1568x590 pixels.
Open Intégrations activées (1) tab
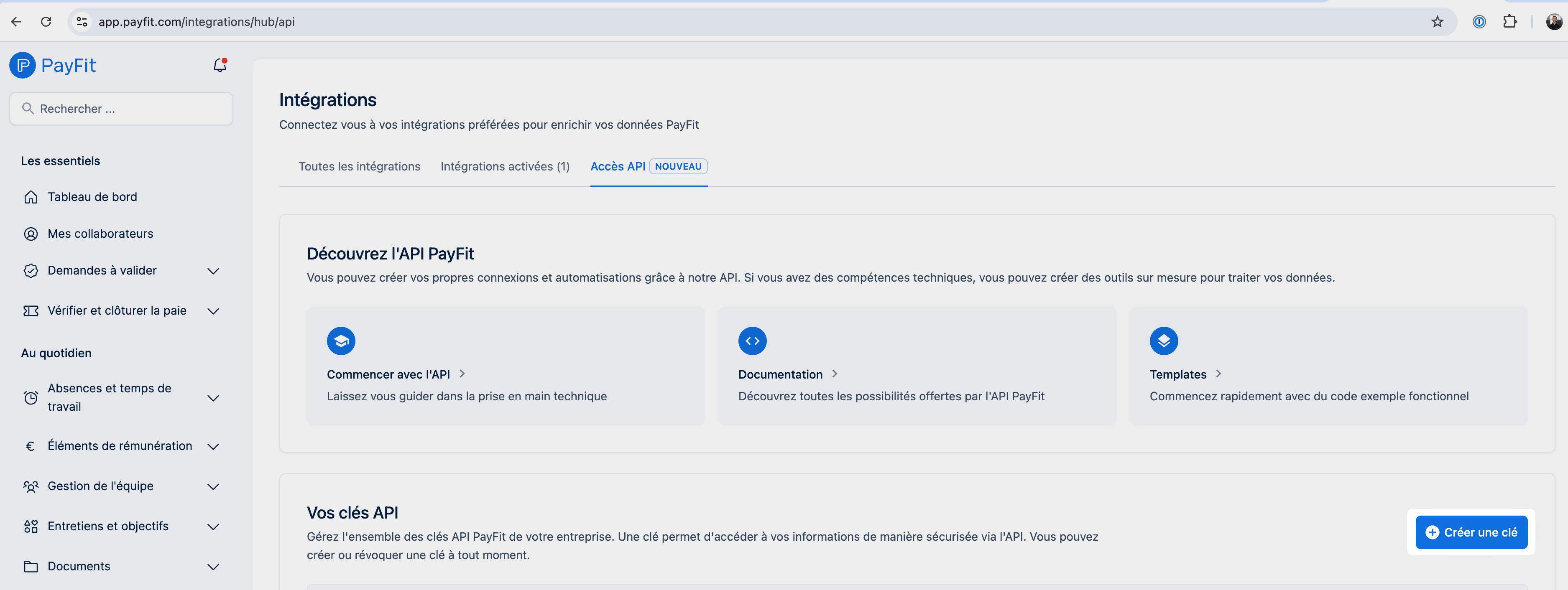click(x=505, y=167)
